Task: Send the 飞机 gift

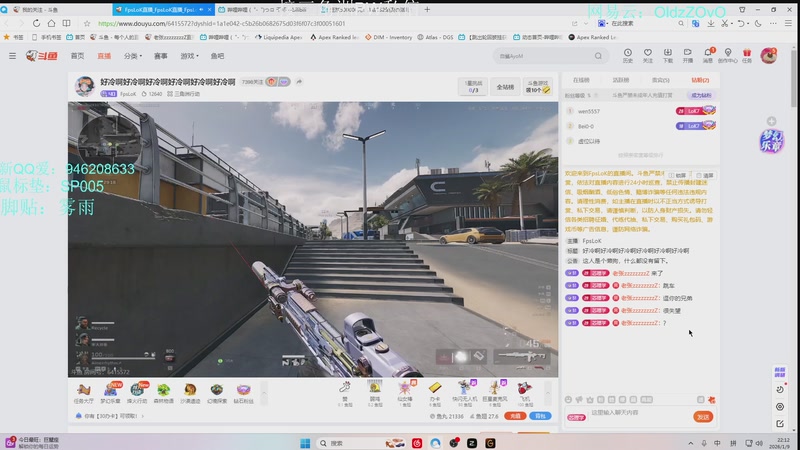Action: pyautogui.click(x=524, y=393)
